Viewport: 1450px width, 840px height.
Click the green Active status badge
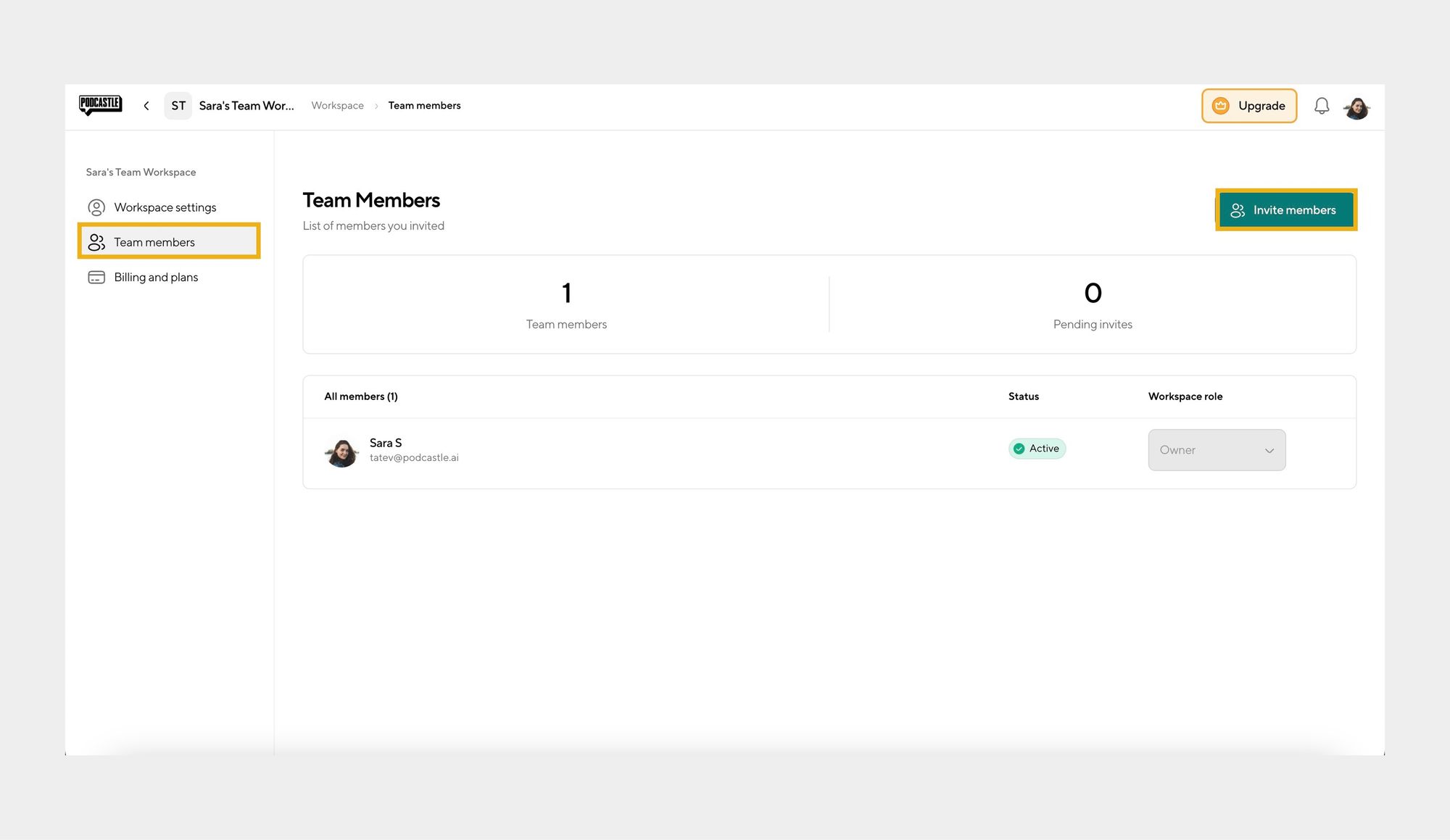pyautogui.click(x=1037, y=449)
